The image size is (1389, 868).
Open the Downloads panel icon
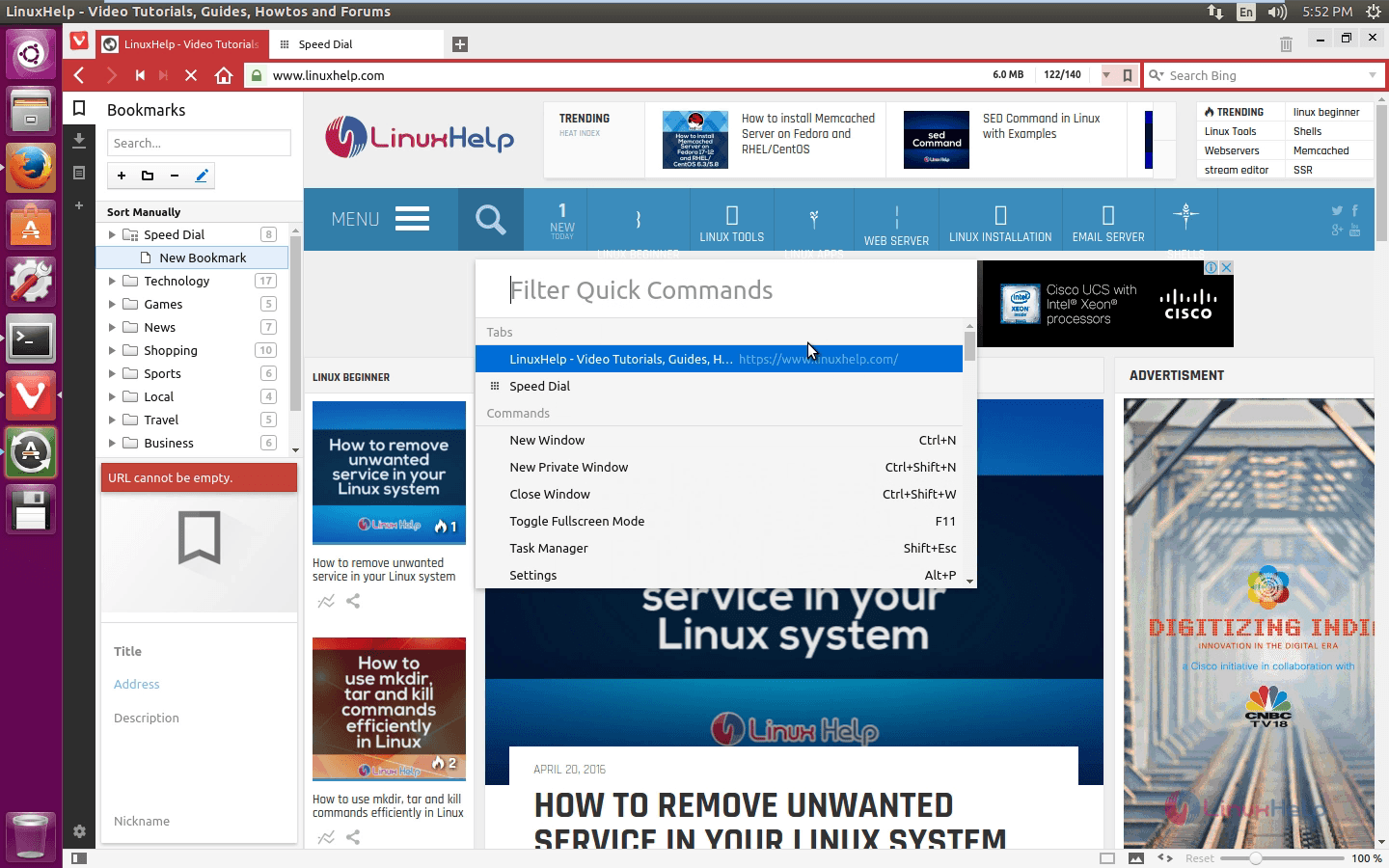(79, 141)
